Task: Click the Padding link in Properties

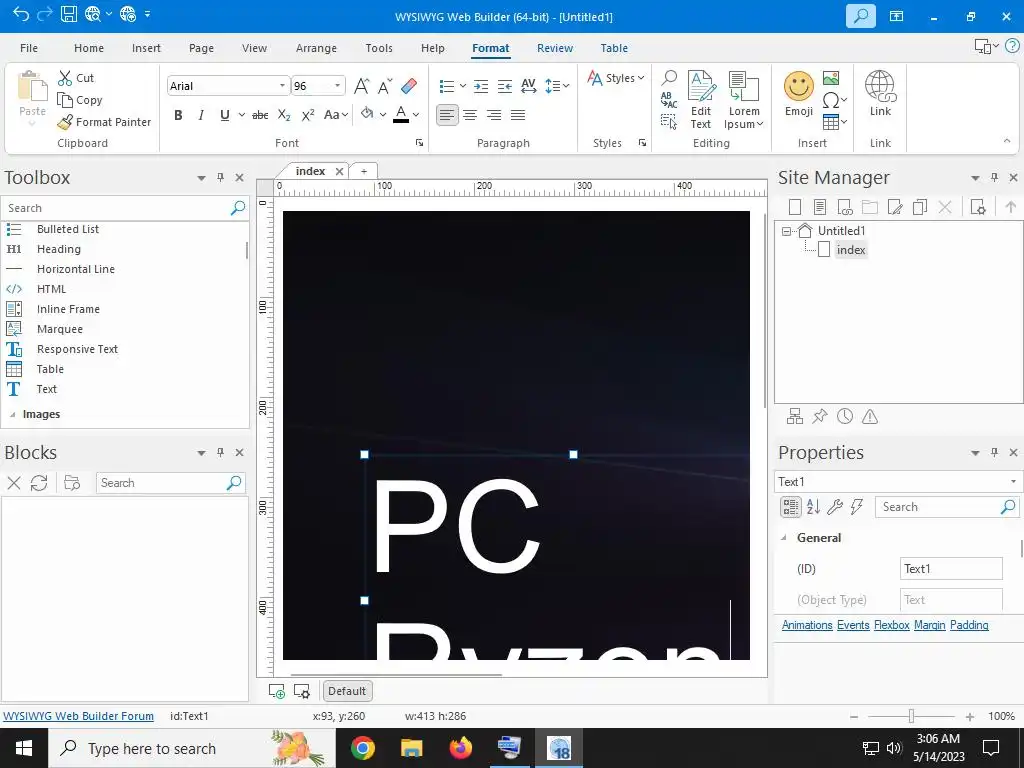Action: [x=969, y=625]
